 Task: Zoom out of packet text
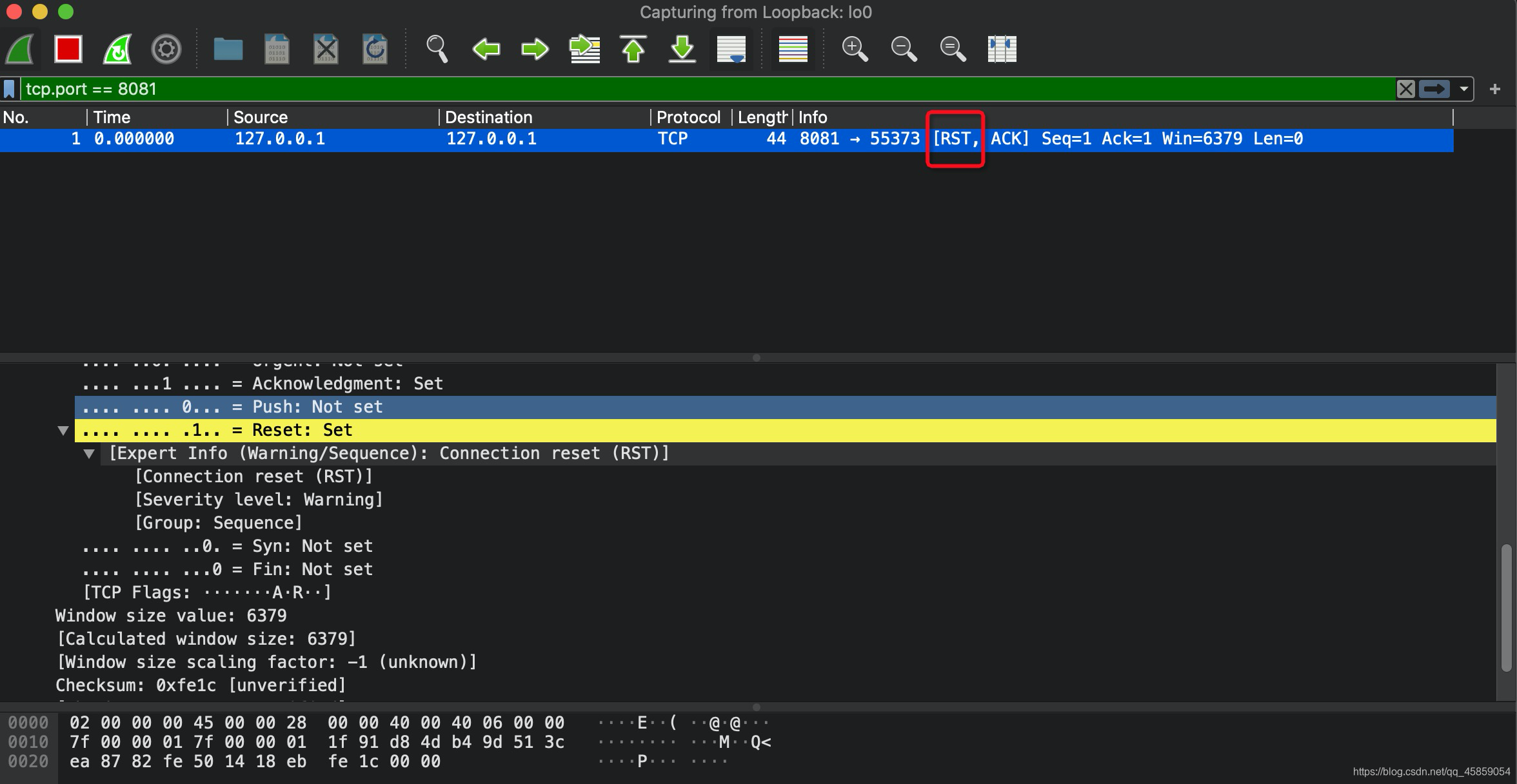pyautogui.click(x=904, y=49)
